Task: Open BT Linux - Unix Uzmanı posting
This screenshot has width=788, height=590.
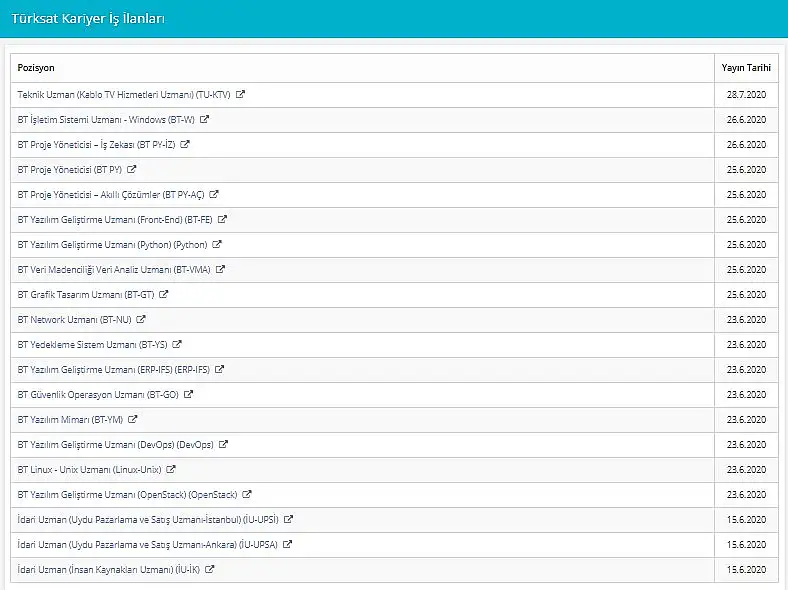Action: (89, 470)
